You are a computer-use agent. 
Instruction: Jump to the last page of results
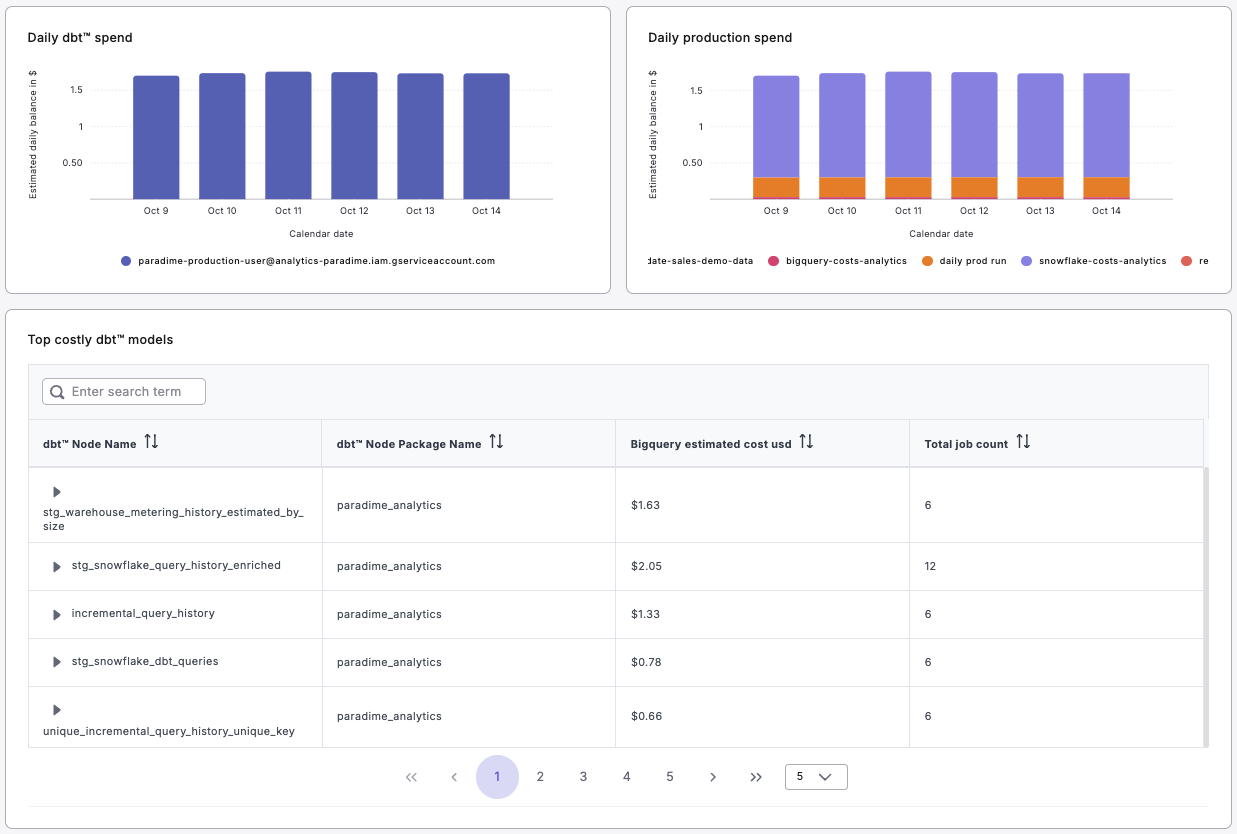[756, 777]
